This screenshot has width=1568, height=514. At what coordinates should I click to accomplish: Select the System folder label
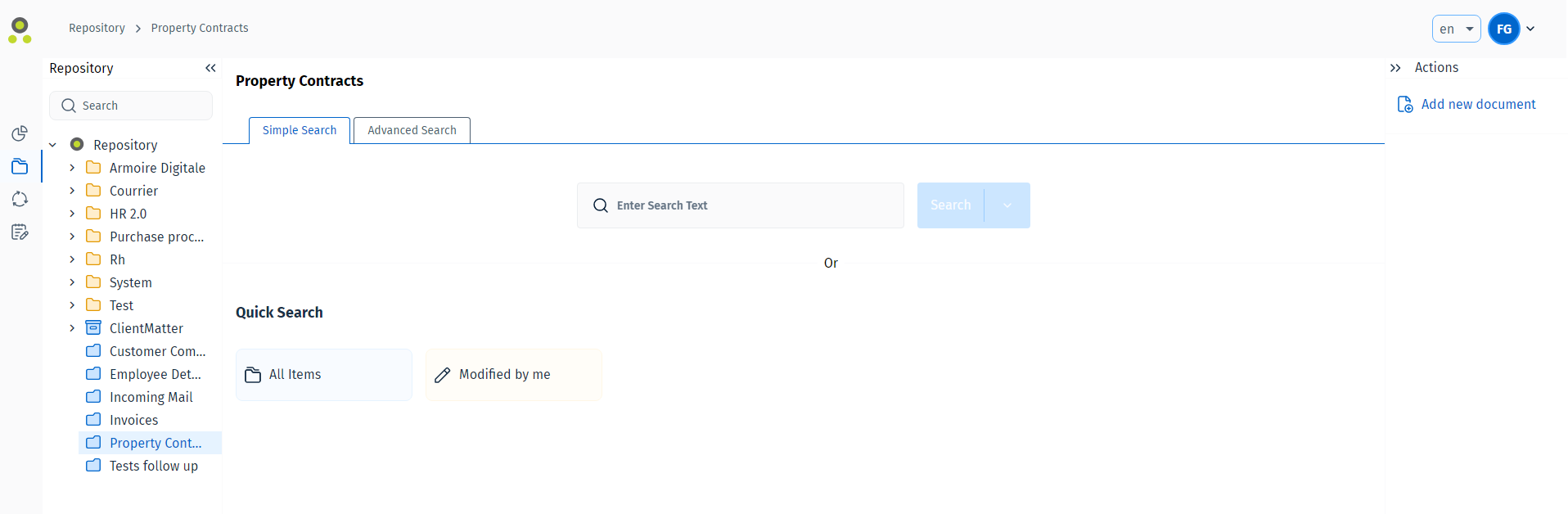[x=131, y=282]
